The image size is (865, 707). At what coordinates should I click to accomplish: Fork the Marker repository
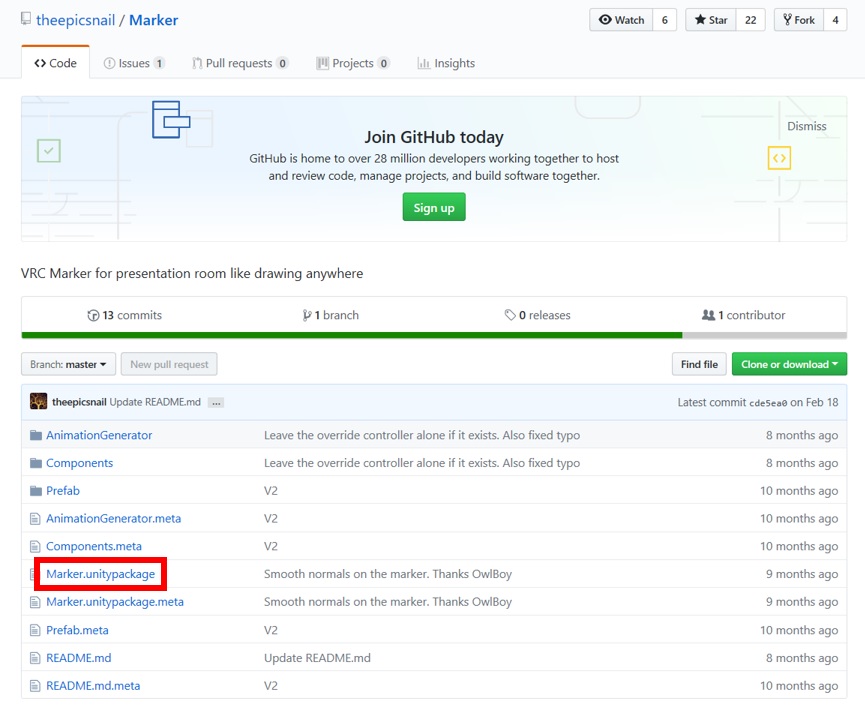pos(798,20)
